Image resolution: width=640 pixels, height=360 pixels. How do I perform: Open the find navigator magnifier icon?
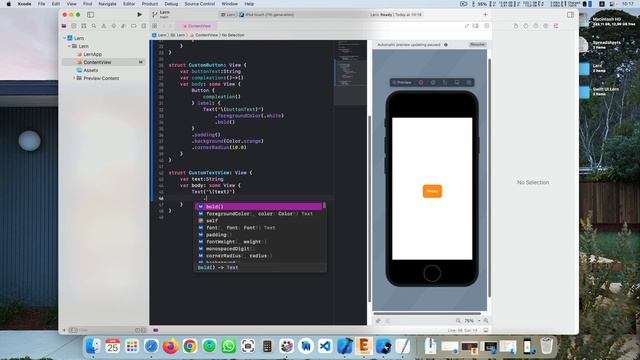tap(94, 26)
